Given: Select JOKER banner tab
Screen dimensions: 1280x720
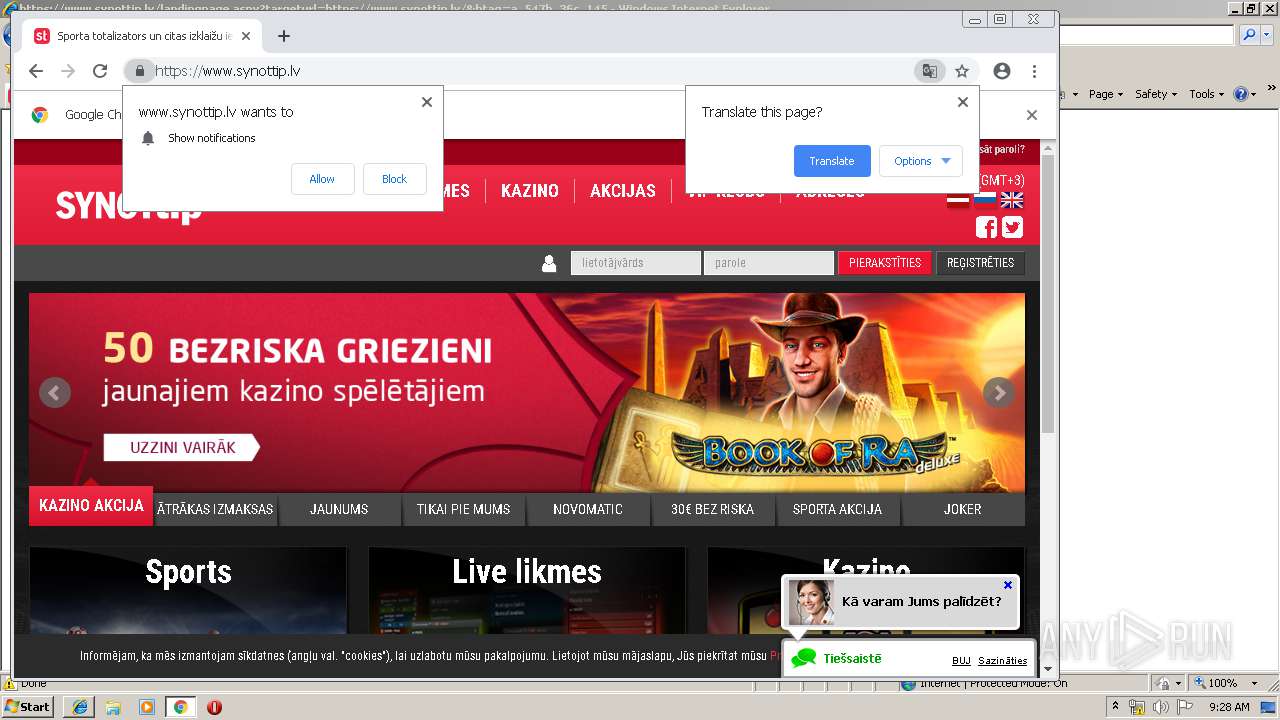Looking at the screenshot, I should [963, 509].
